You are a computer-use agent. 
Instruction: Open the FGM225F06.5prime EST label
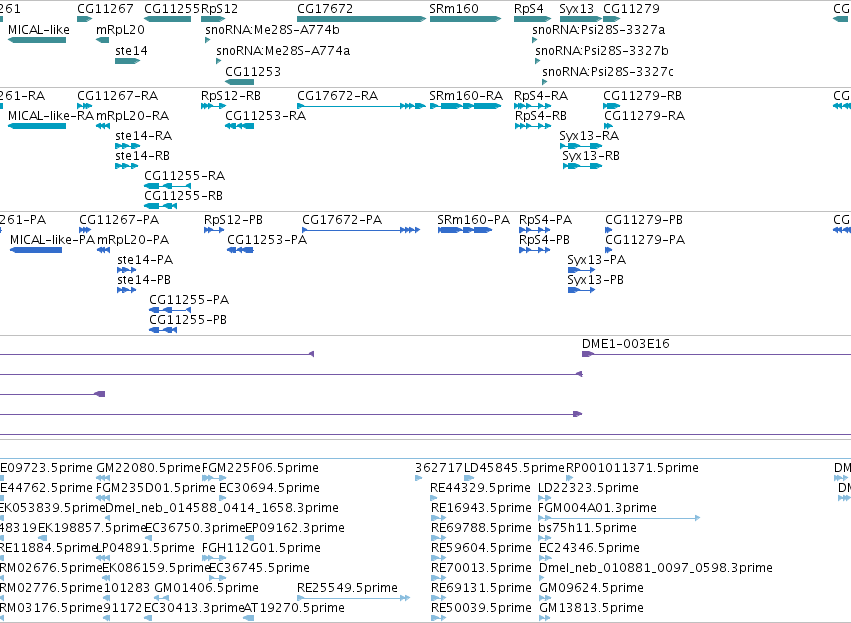pyautogui.click(x=260, y=467)
